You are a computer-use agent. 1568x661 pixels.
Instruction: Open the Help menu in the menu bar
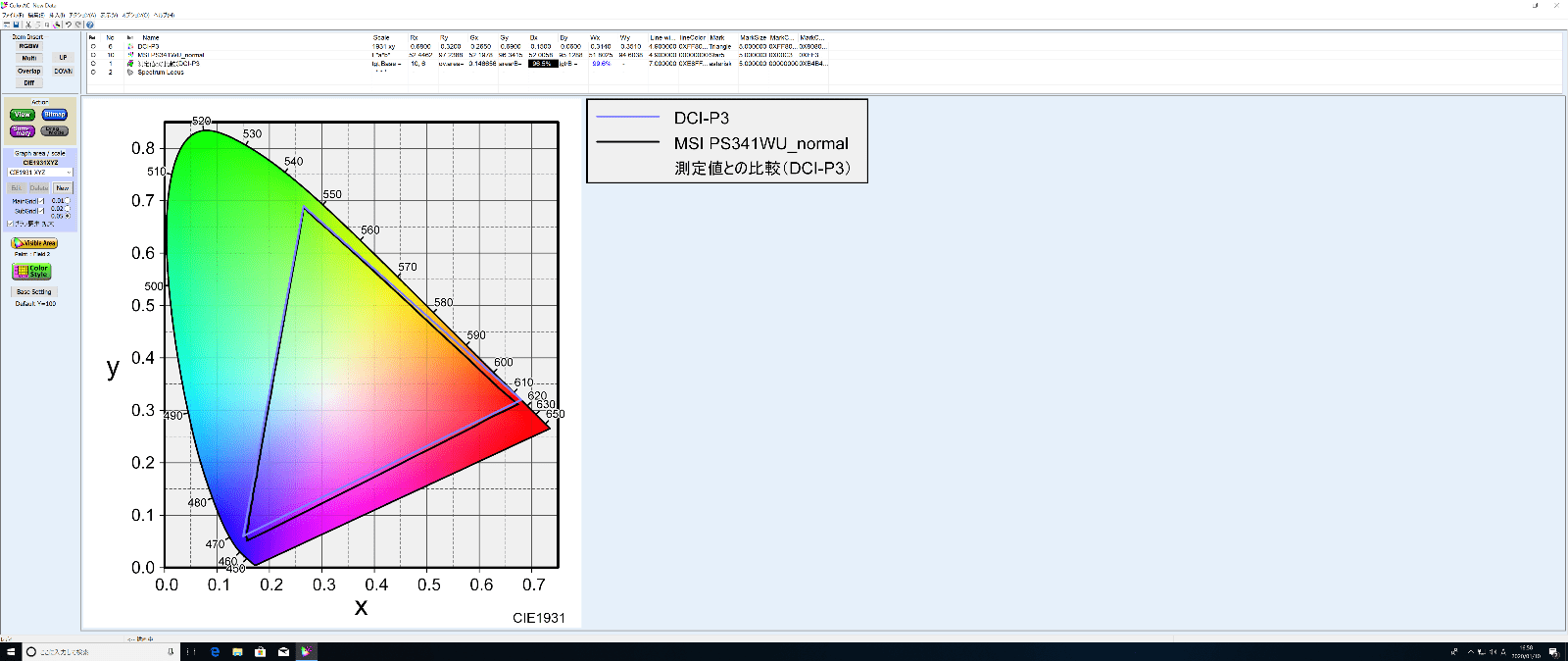pos(164,16)
